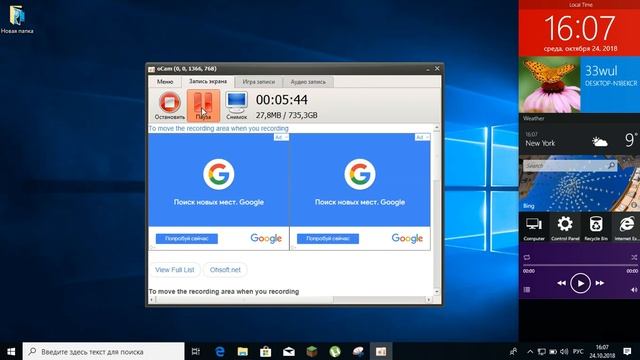Open the People icon in taskbar

click(x=513, y=351)
